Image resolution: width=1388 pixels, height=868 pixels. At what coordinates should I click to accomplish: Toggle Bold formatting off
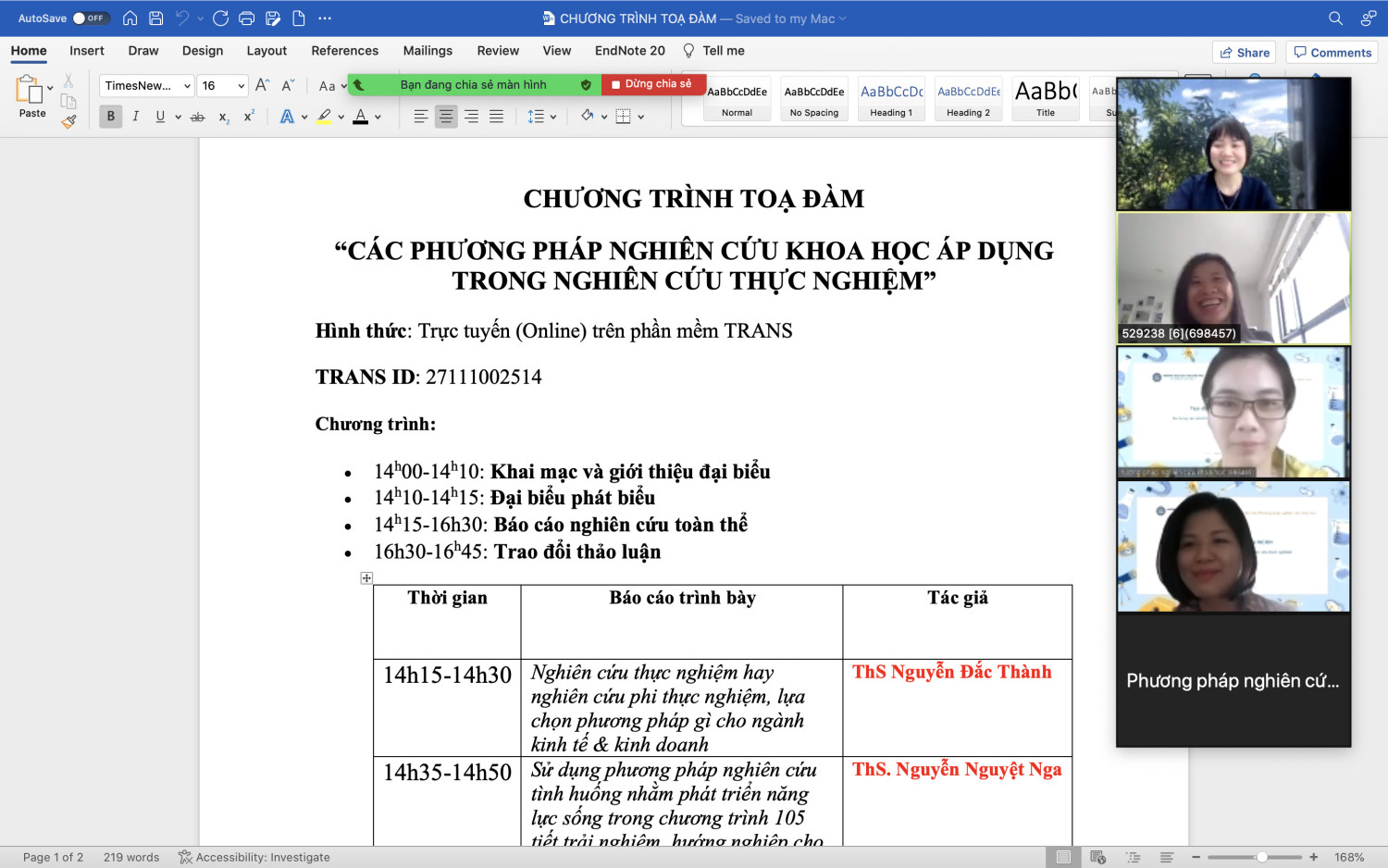click(x=111, y=117)
